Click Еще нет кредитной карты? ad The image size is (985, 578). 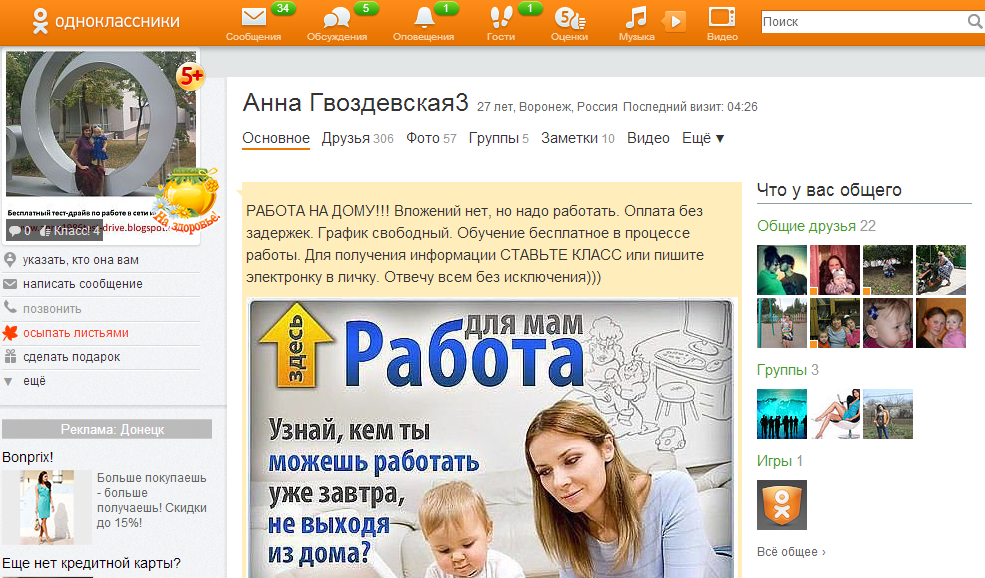[91, 563]
